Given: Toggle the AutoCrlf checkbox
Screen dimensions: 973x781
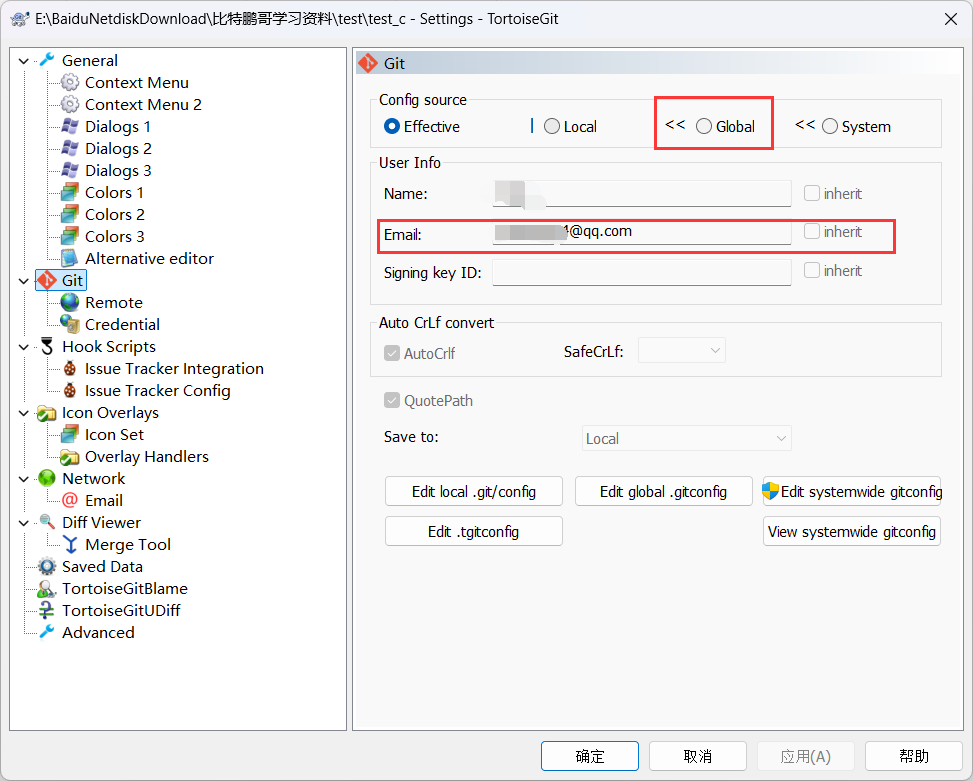Looking at the screenshot, I should tap(392, 354).
